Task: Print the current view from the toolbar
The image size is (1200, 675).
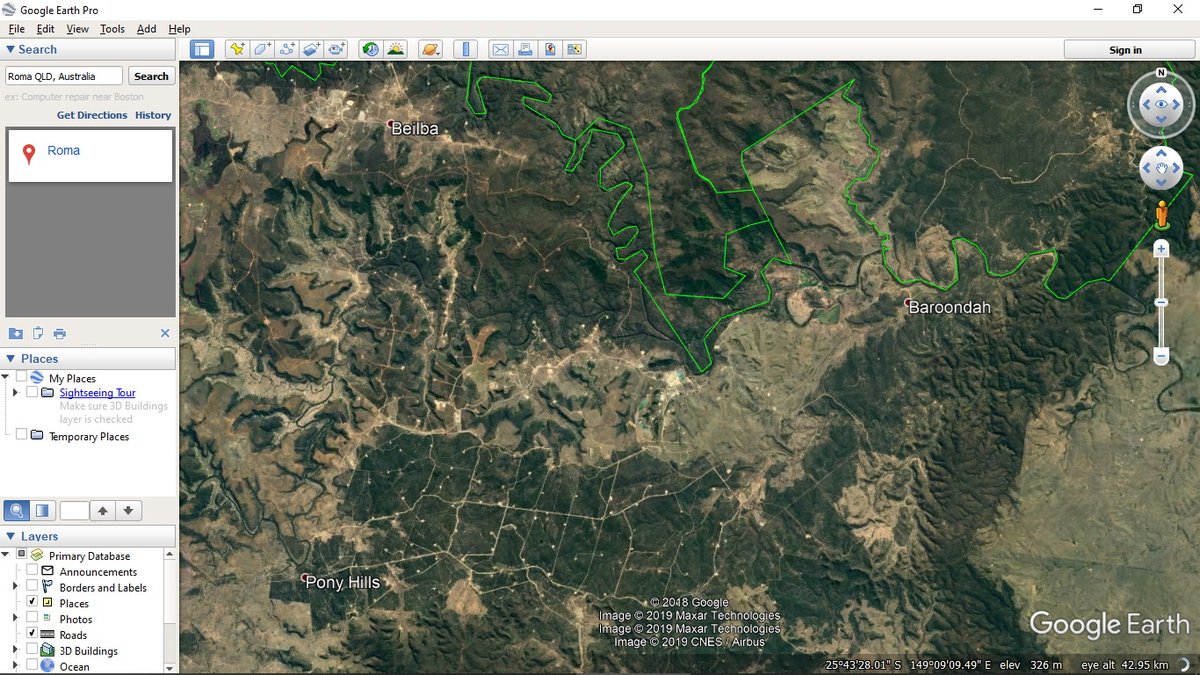Action: pyautogui.click(x=525, y=49)
